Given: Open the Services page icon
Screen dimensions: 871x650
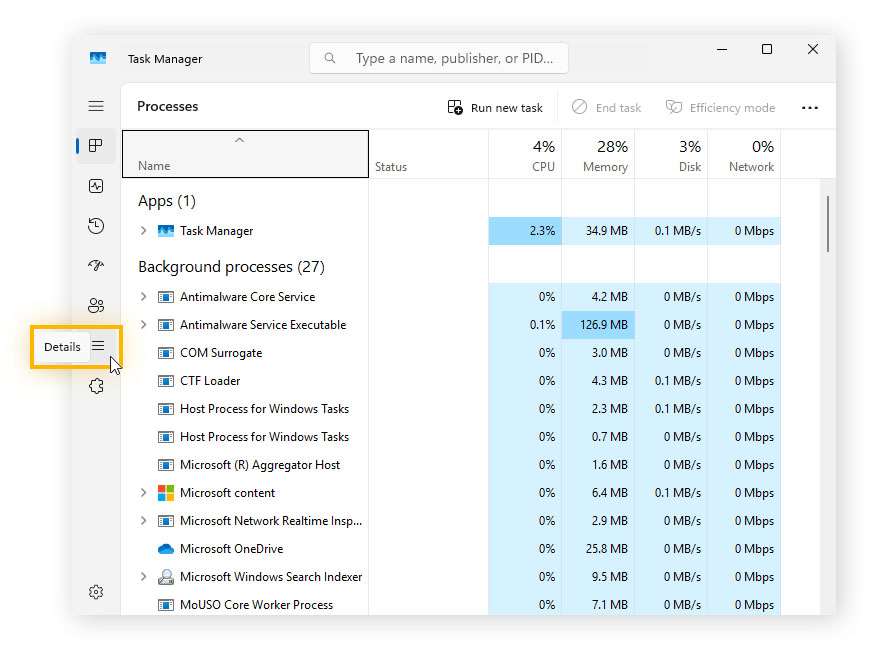Looking at the screenshot, I should click(96, 386).
